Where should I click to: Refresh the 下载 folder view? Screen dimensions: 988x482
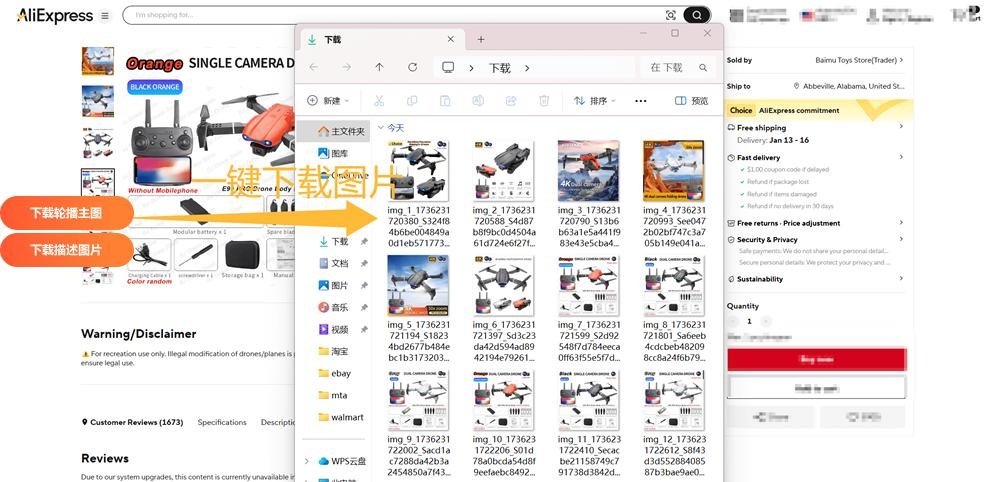(412, 67)
